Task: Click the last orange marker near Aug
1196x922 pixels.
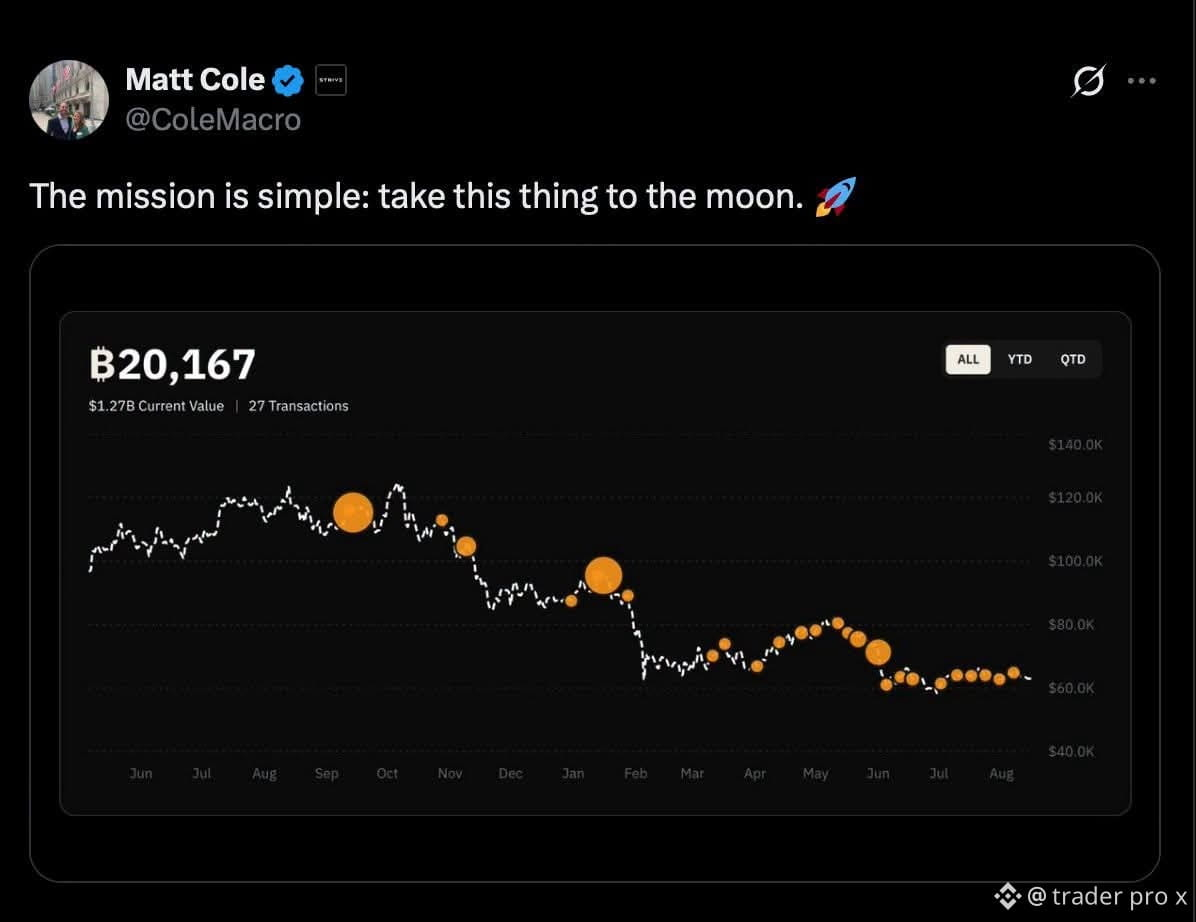Action: (1013, 673)
